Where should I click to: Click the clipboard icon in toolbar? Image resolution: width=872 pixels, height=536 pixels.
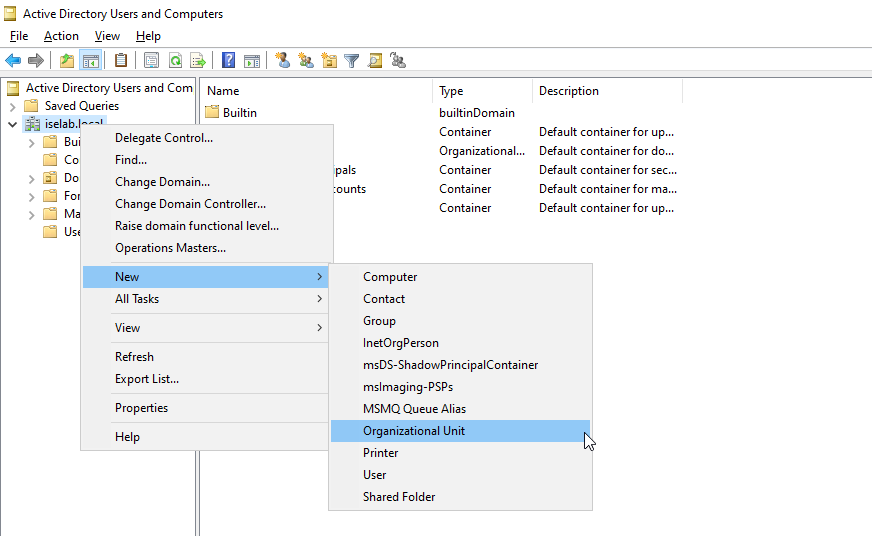tap(121, 60)
